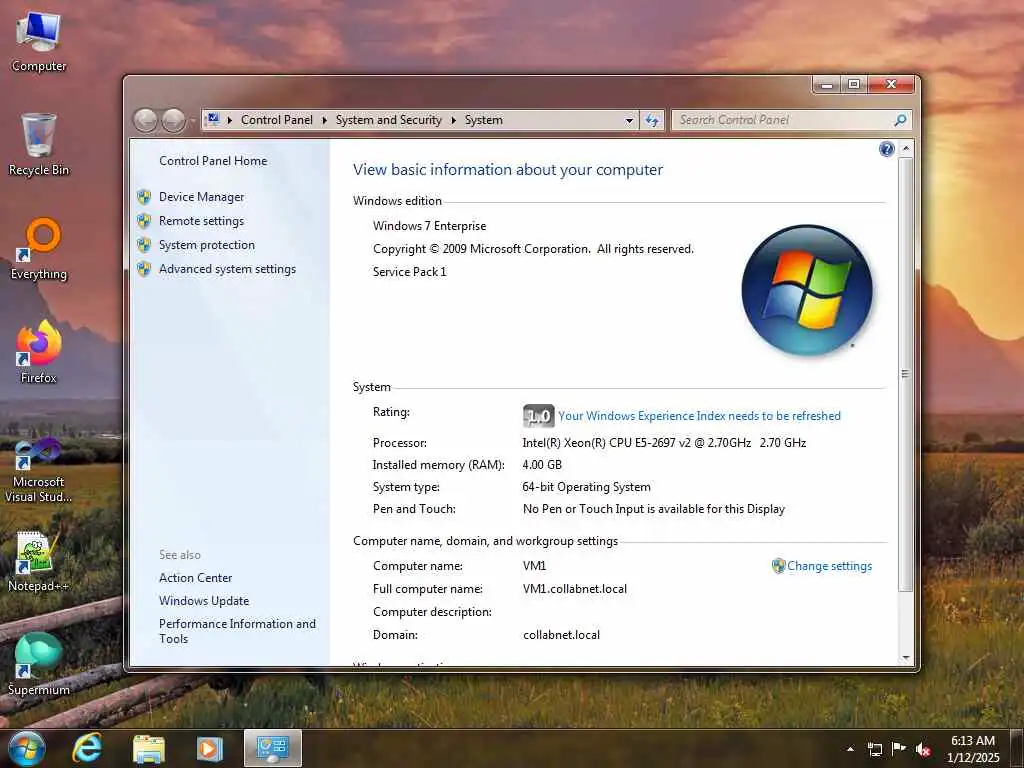Open Advanced system settings link
This screenshot has height=768, width=1024.
tap(227, 269)
